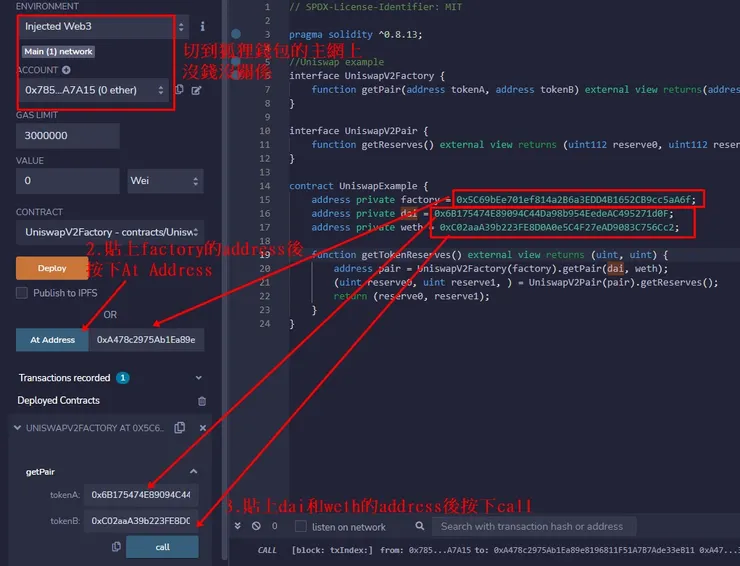This screenshot has height=566, width=740.
Task: Remove the deployed UniswapV2Factory instance
Action: click(x=203, y=428)
